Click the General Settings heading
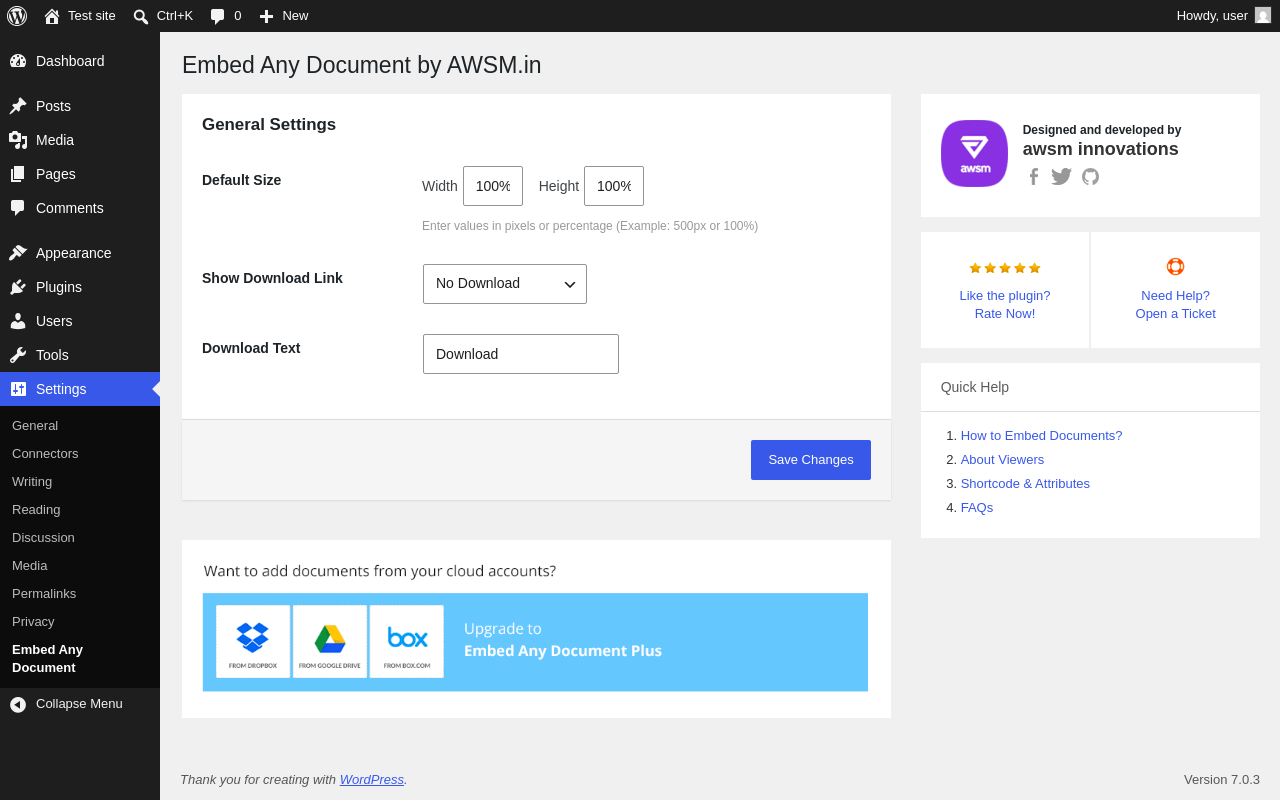This screenshot has height=800, width=1280. pyautogui.click(x=269, y=125)
